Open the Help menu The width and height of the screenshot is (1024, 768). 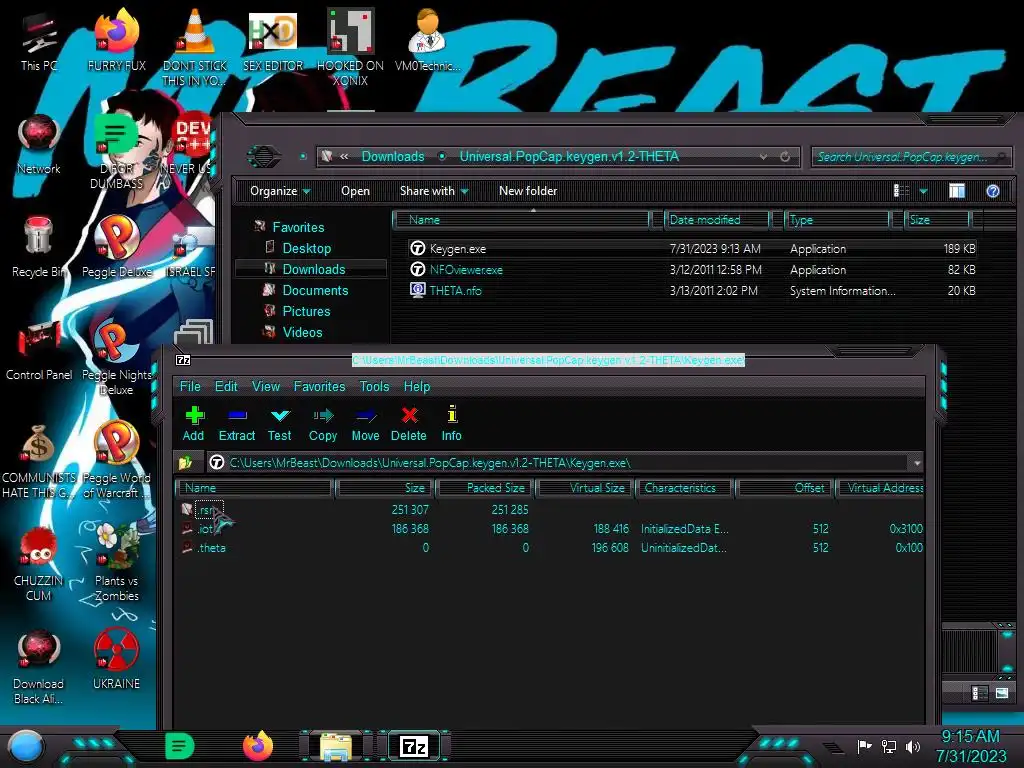[417, 386]
